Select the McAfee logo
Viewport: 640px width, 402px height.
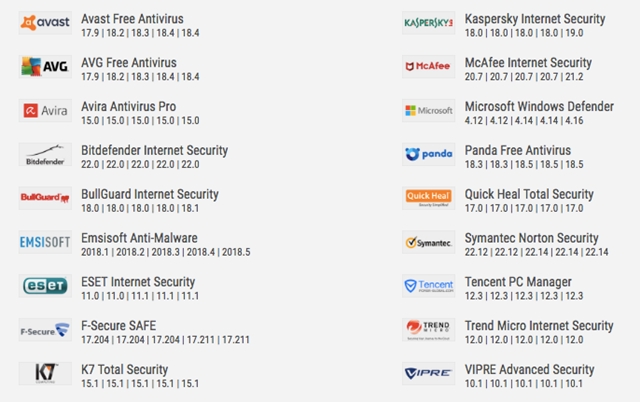coord(429,67)
